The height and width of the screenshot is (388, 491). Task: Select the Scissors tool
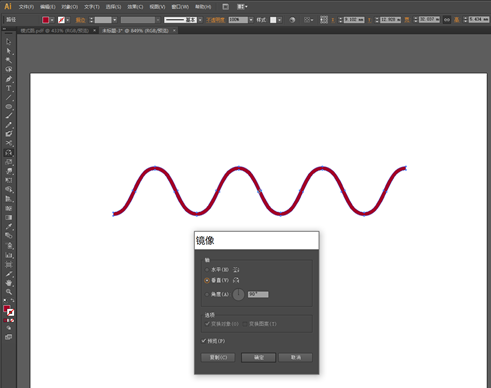pos(9,143)
